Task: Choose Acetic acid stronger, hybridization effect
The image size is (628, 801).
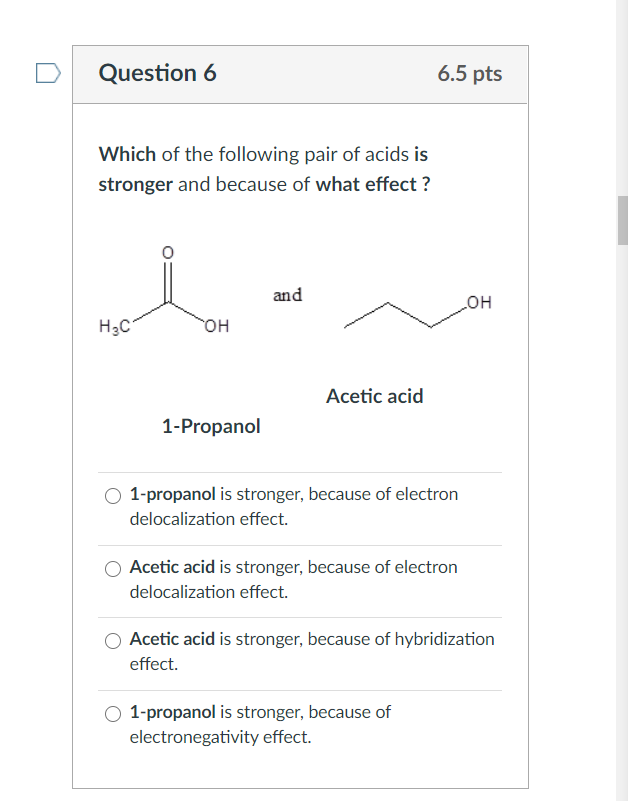Action: [113, 641]
